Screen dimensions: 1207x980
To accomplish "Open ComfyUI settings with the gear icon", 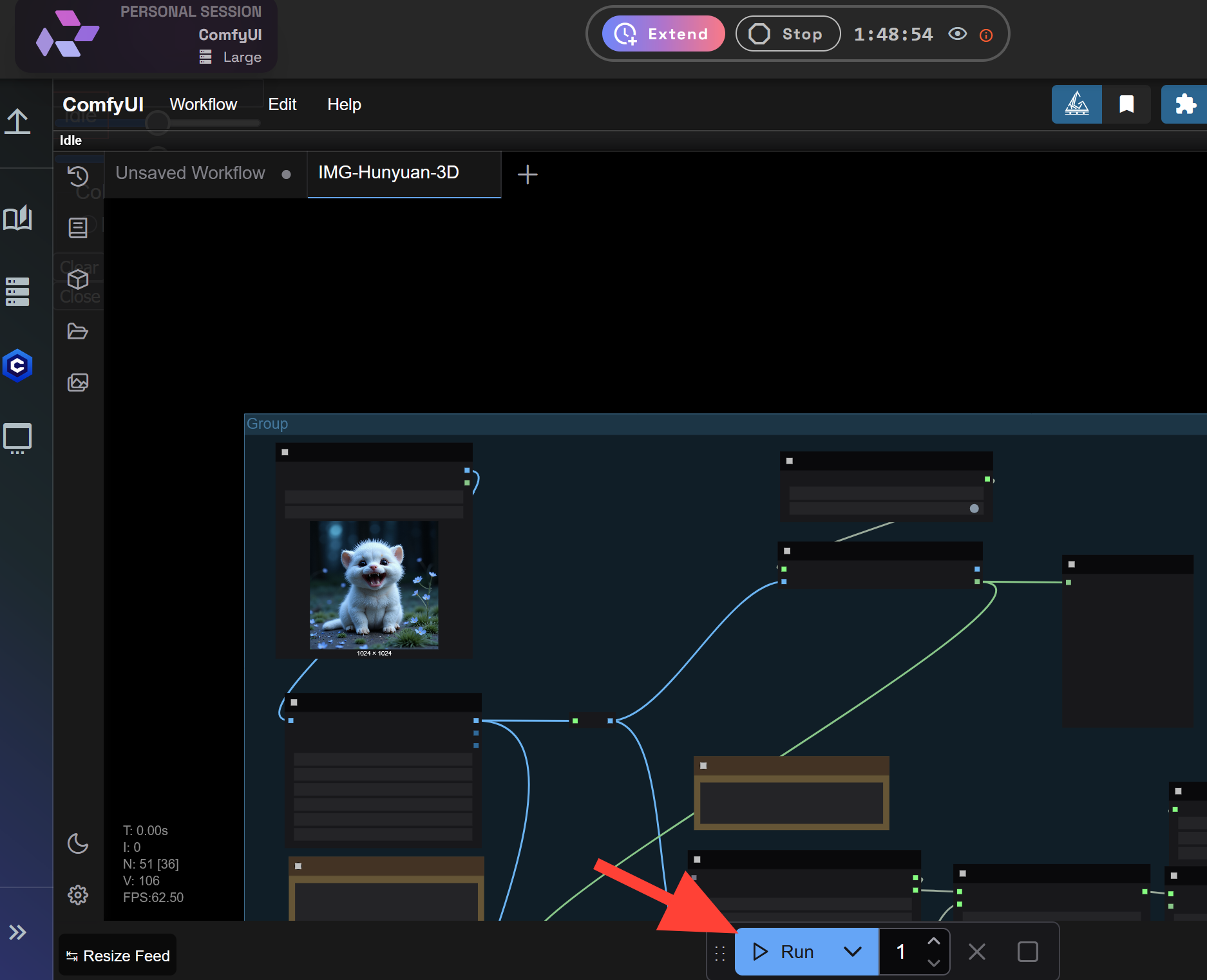I will 78,895.
